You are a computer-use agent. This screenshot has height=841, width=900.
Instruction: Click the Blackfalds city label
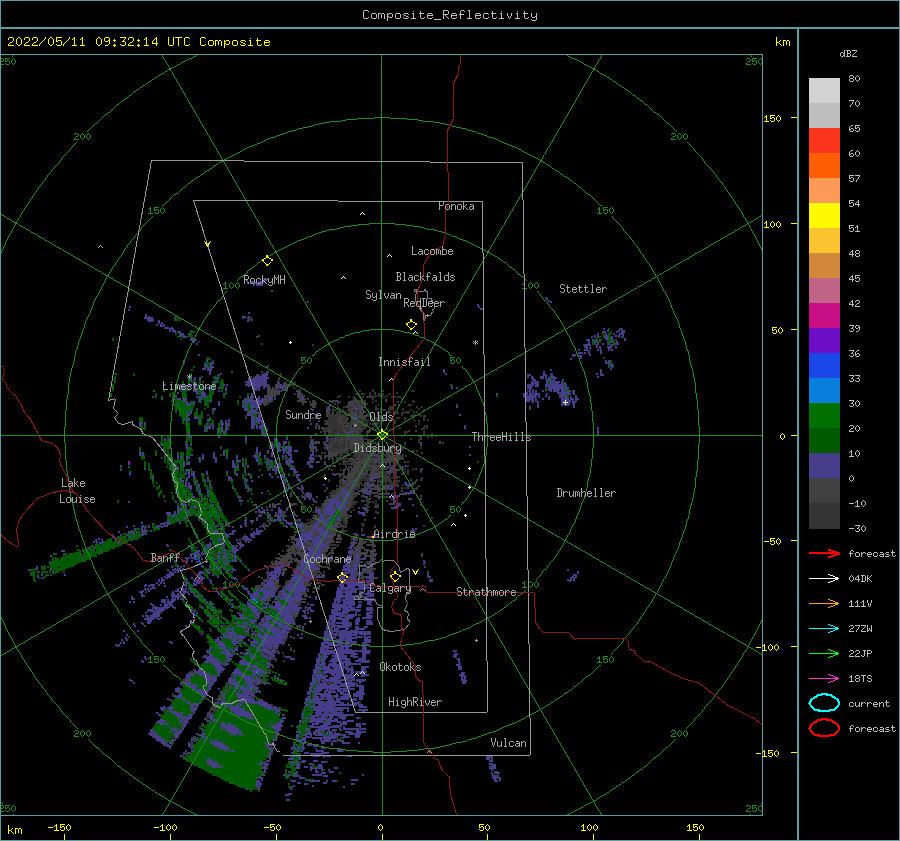pos(425,277)
